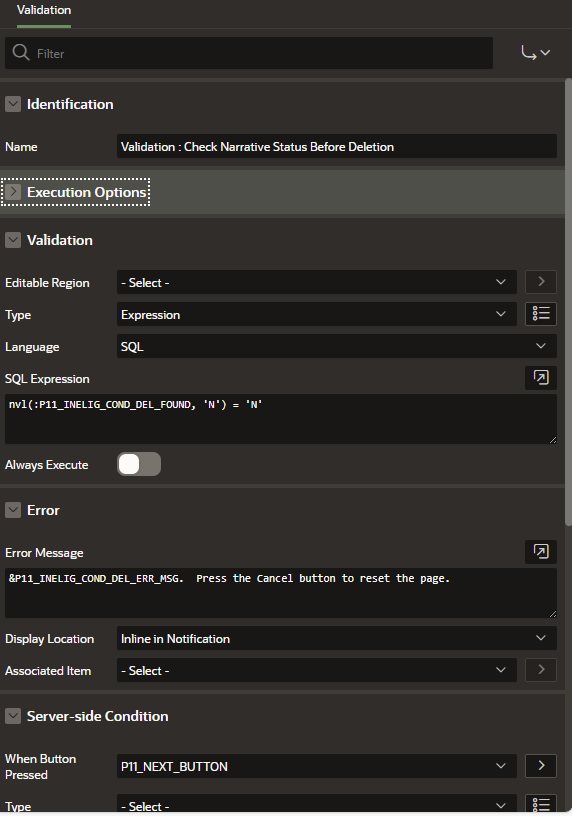The width and height of the screenshot is (572, 816).
Task: Open Server-side Condition Type quick pick icon
Action: pos(541,805)
